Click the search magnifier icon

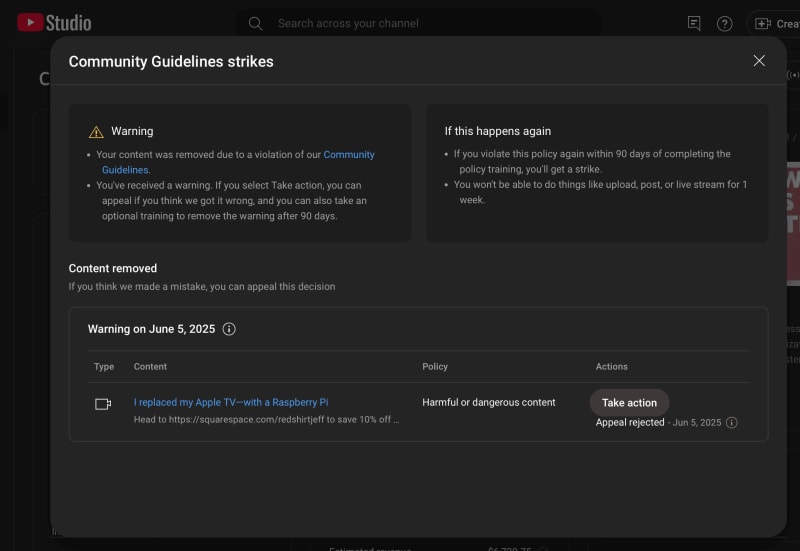pyautogui.click(x=256, y=23)
